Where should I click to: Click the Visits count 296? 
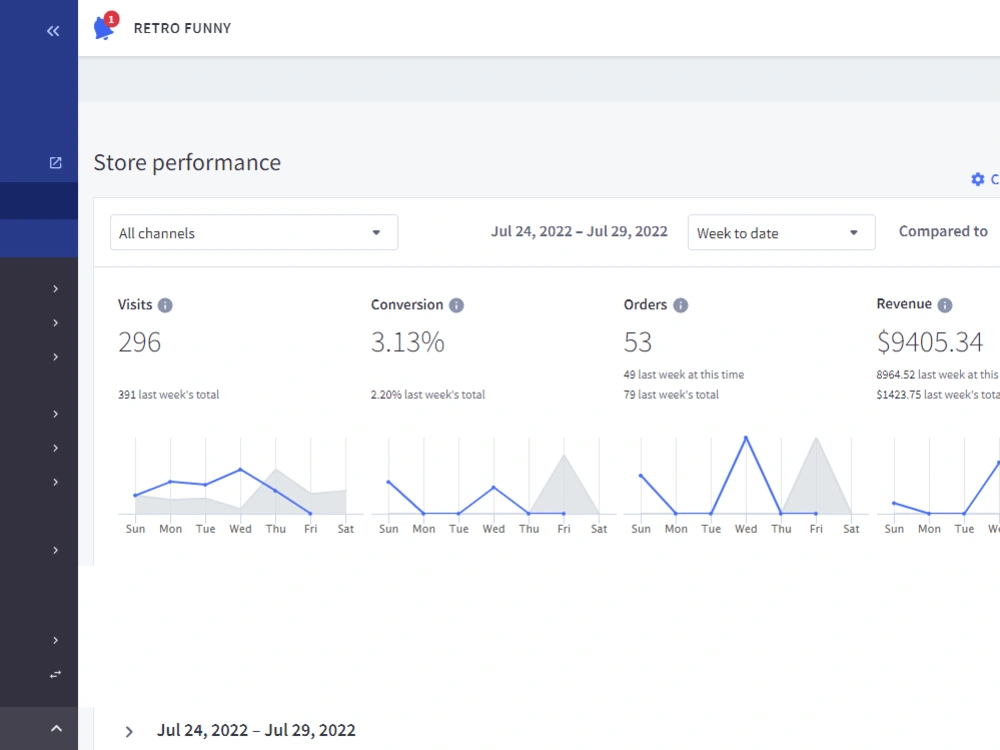pos(139,342)
